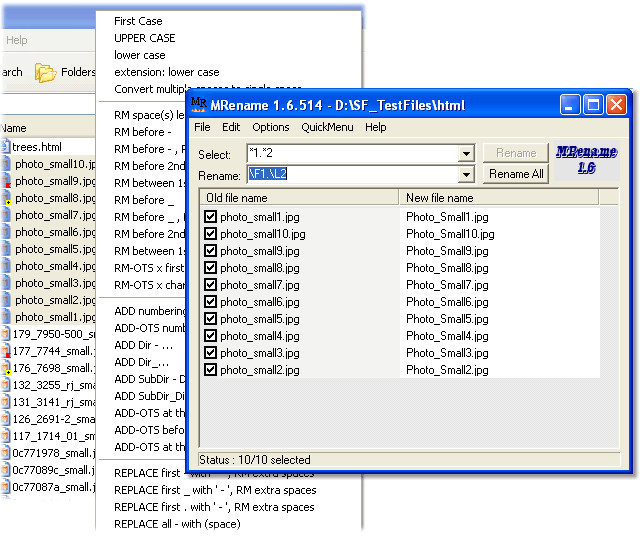Click the Folders icon in Explorer toolbar

[45, 73]
